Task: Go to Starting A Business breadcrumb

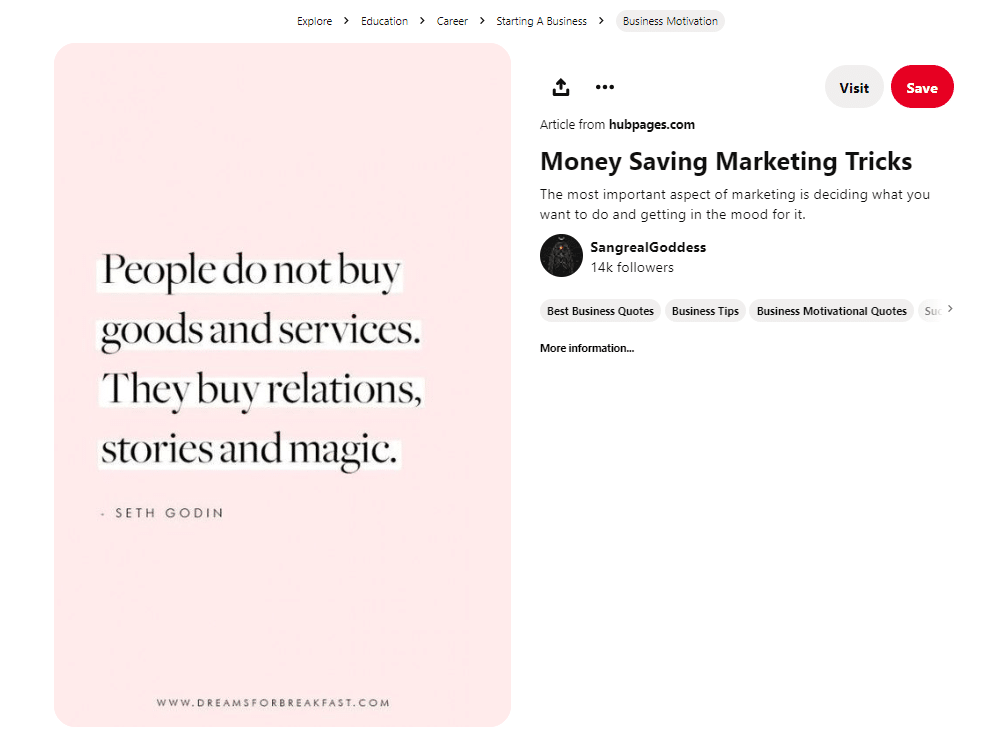Action: tap(541, 21)
